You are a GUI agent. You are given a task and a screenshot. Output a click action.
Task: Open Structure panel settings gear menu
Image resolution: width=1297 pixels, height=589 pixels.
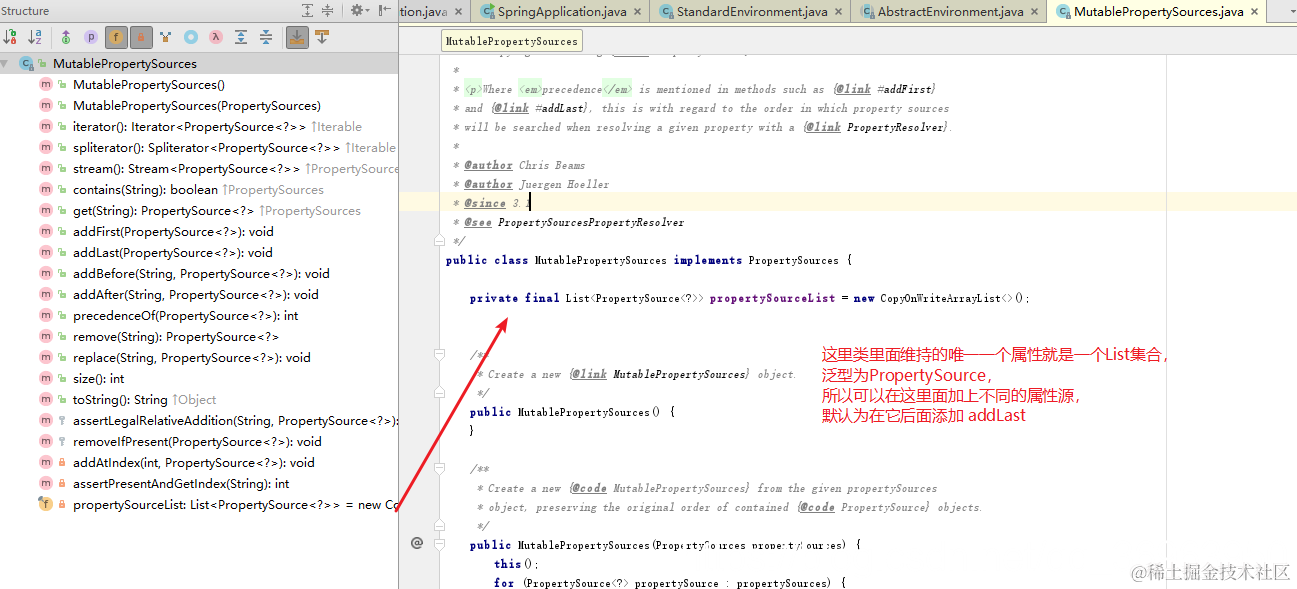click(358, 10)
